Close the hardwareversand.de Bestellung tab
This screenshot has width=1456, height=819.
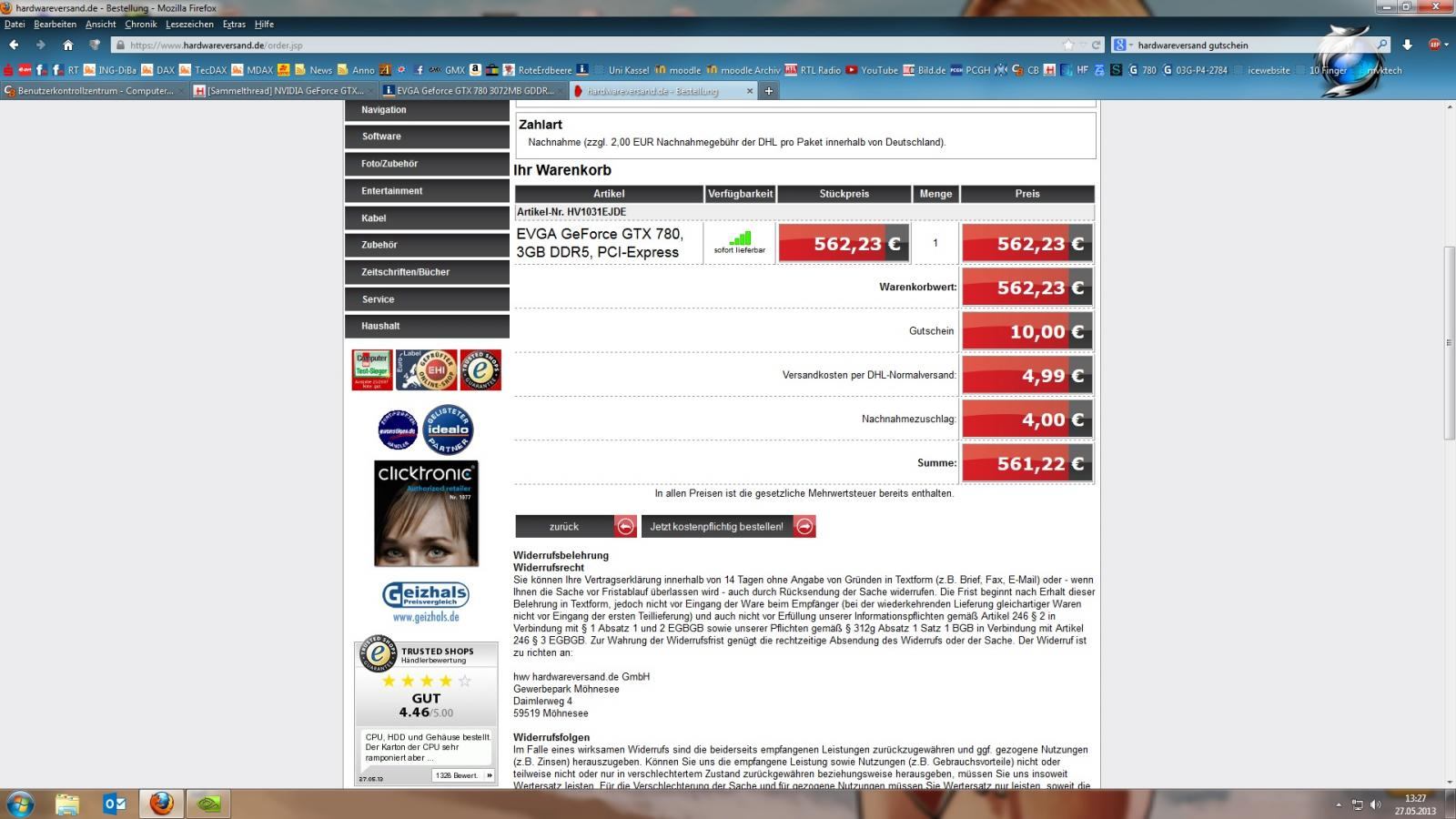tap(750, 91)
